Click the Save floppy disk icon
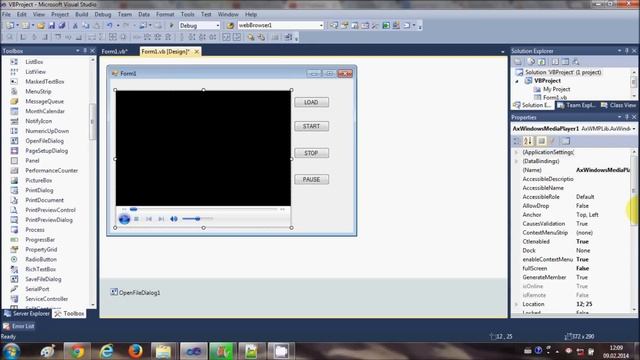Image resolution: width=640 pixels, height=360 pixels. (x=52, y=25)
